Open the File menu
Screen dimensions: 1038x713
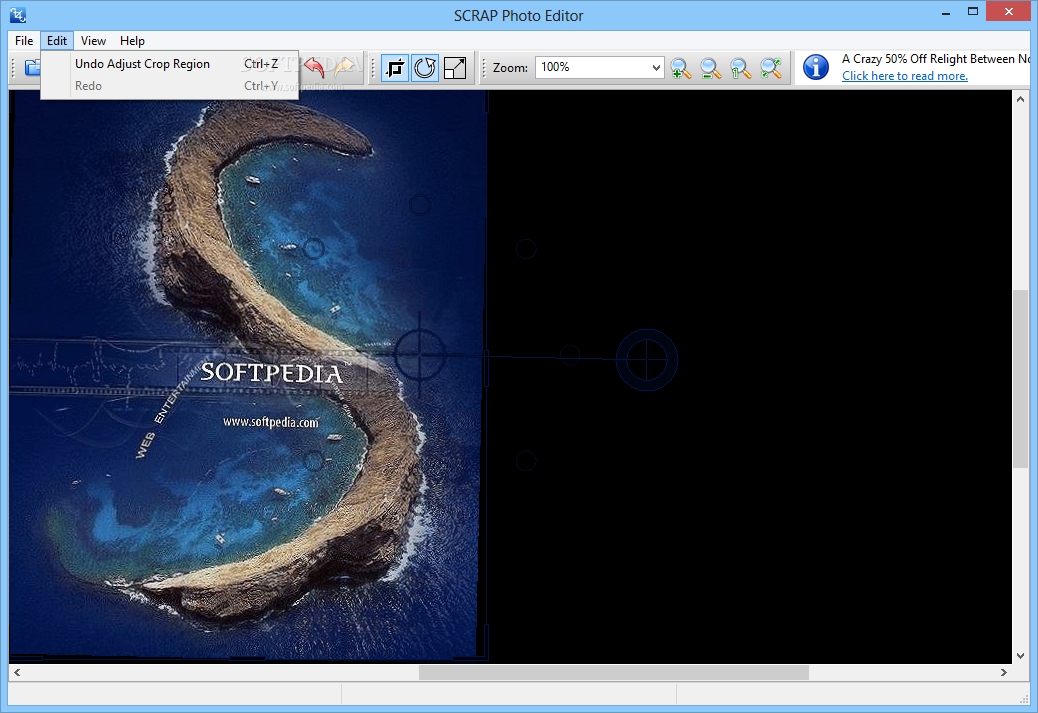[24, 40]
